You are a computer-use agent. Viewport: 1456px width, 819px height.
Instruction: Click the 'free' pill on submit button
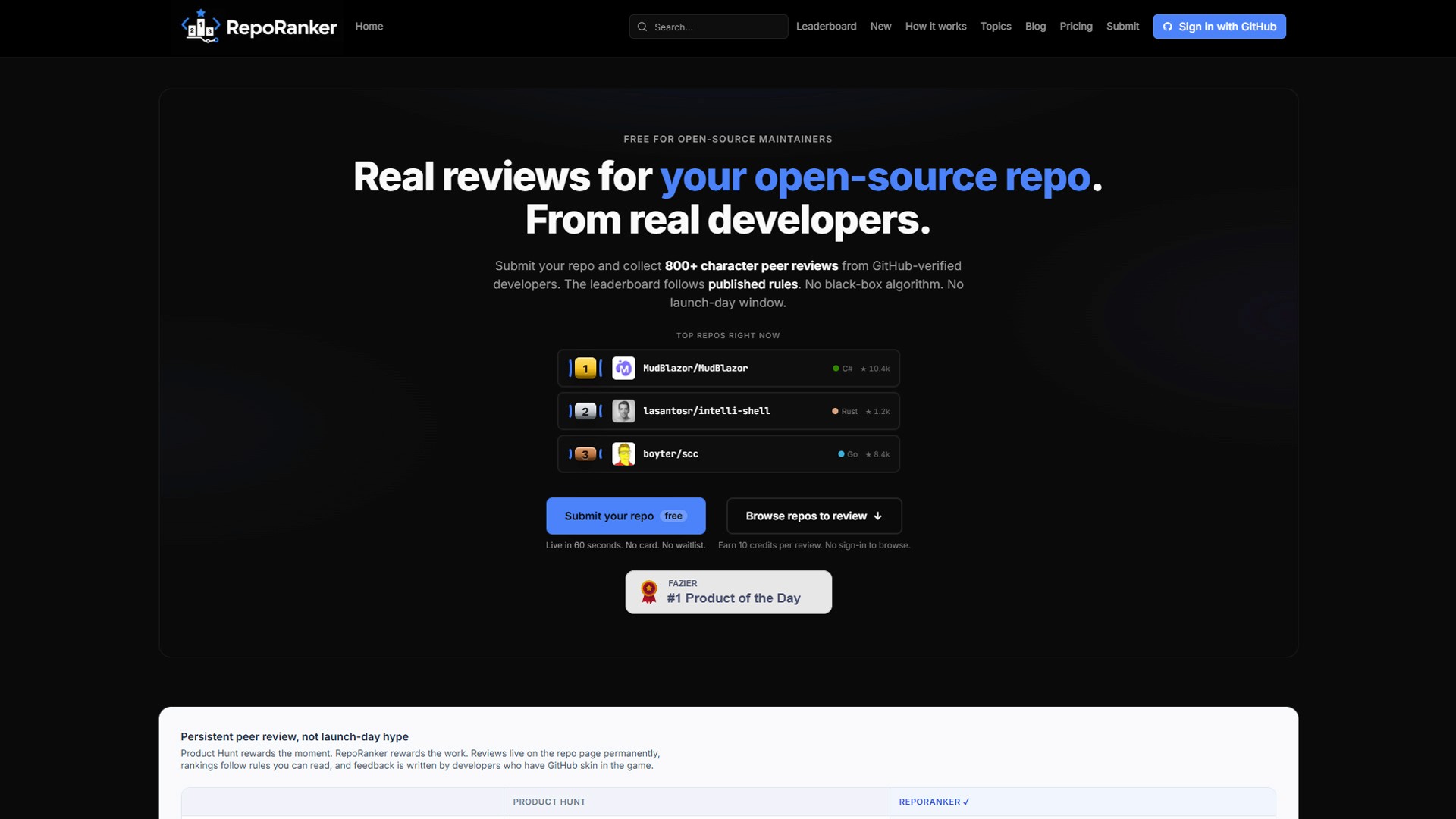[673, 516]
